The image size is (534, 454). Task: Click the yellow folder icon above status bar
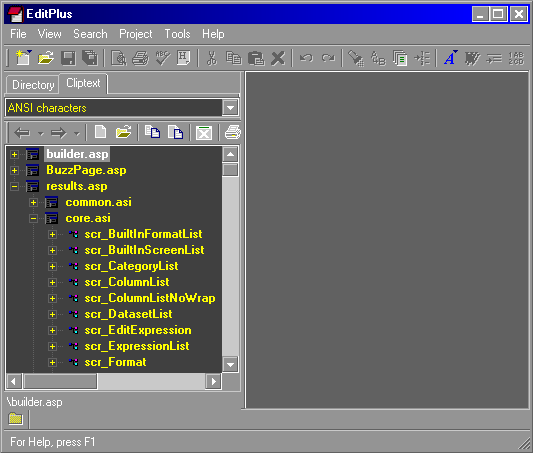click(x=15, y=418)
